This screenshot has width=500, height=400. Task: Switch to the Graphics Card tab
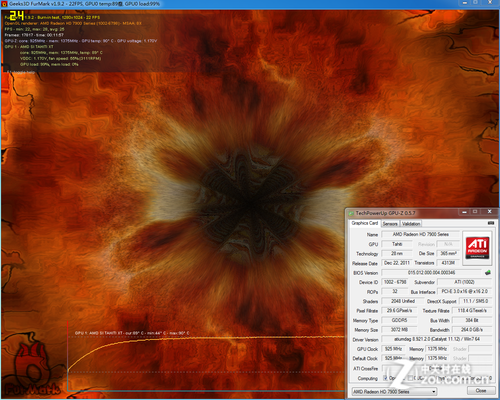pyautogui.click(x=365, y=223)
